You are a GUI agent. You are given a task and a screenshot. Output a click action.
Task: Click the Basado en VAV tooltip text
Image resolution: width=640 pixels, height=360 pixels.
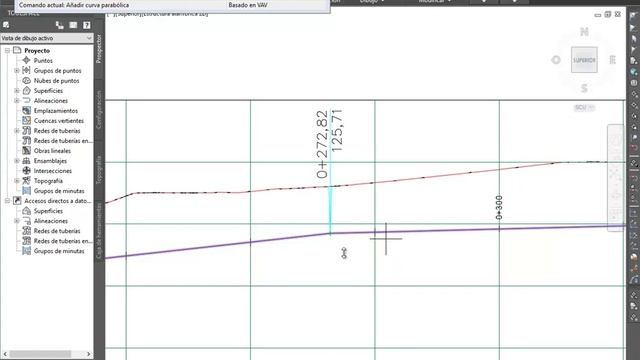248,5
